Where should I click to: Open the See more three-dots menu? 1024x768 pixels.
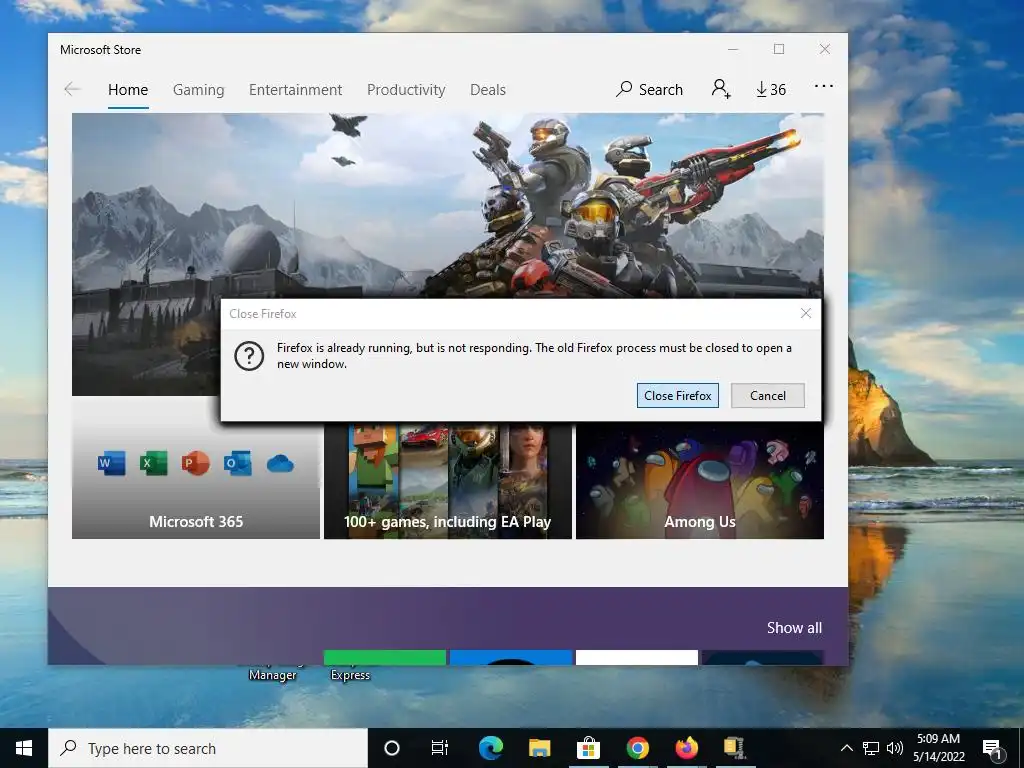pyautogui.click(x=824, y=86)
